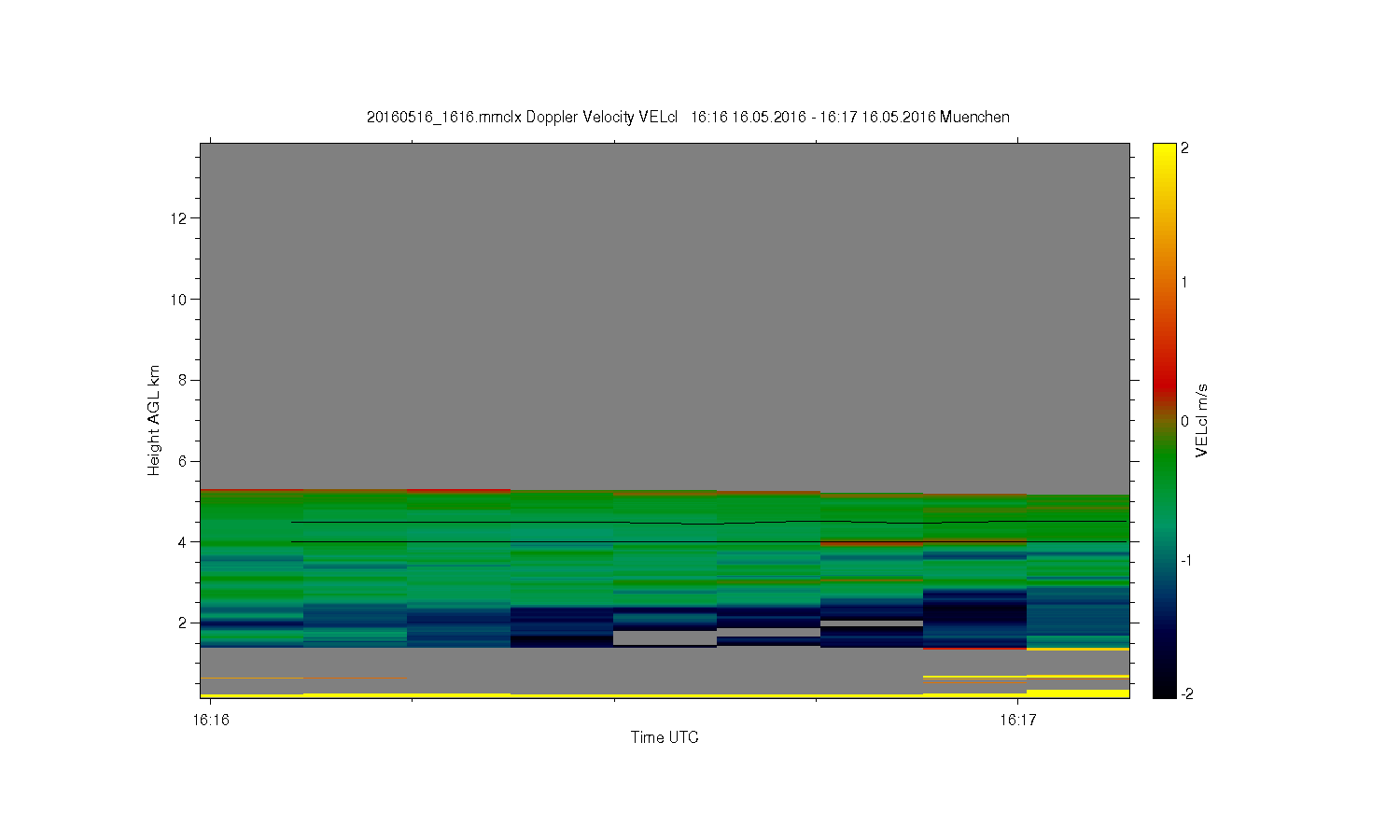1400x840 pixels.
Task: Click the 16:16 time tick label
Action: click(x=210, y=720)
